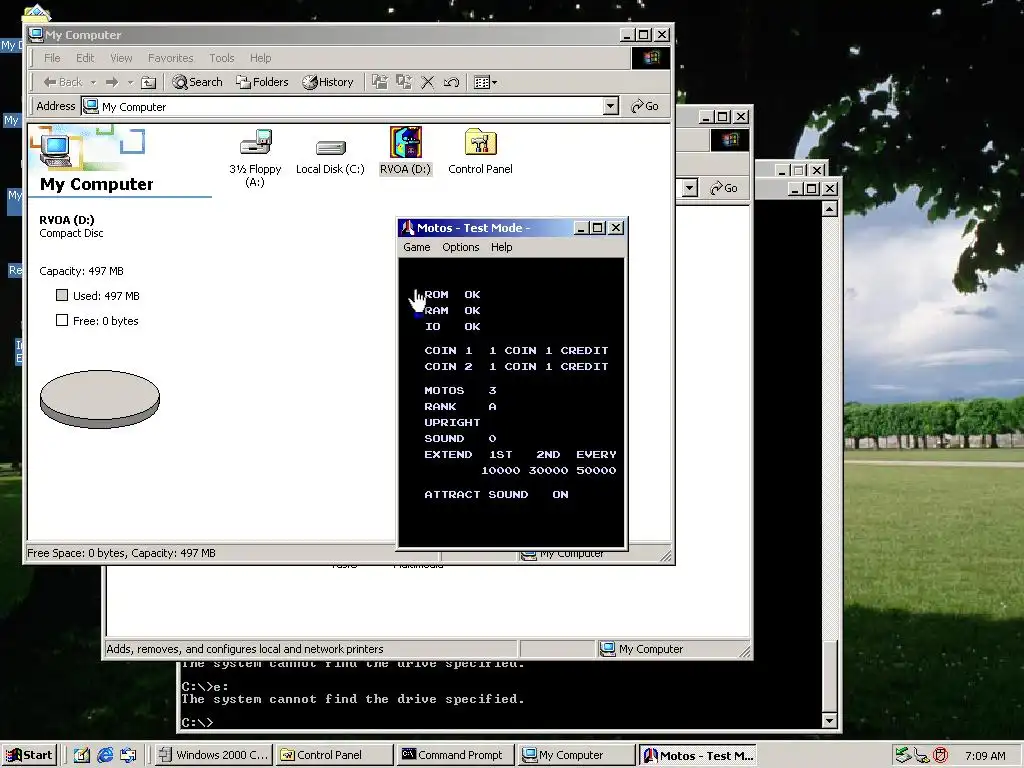Click the Back arrow in My Computer toolbar
The height and width of the screenshot is (768, 1024).
63,82
